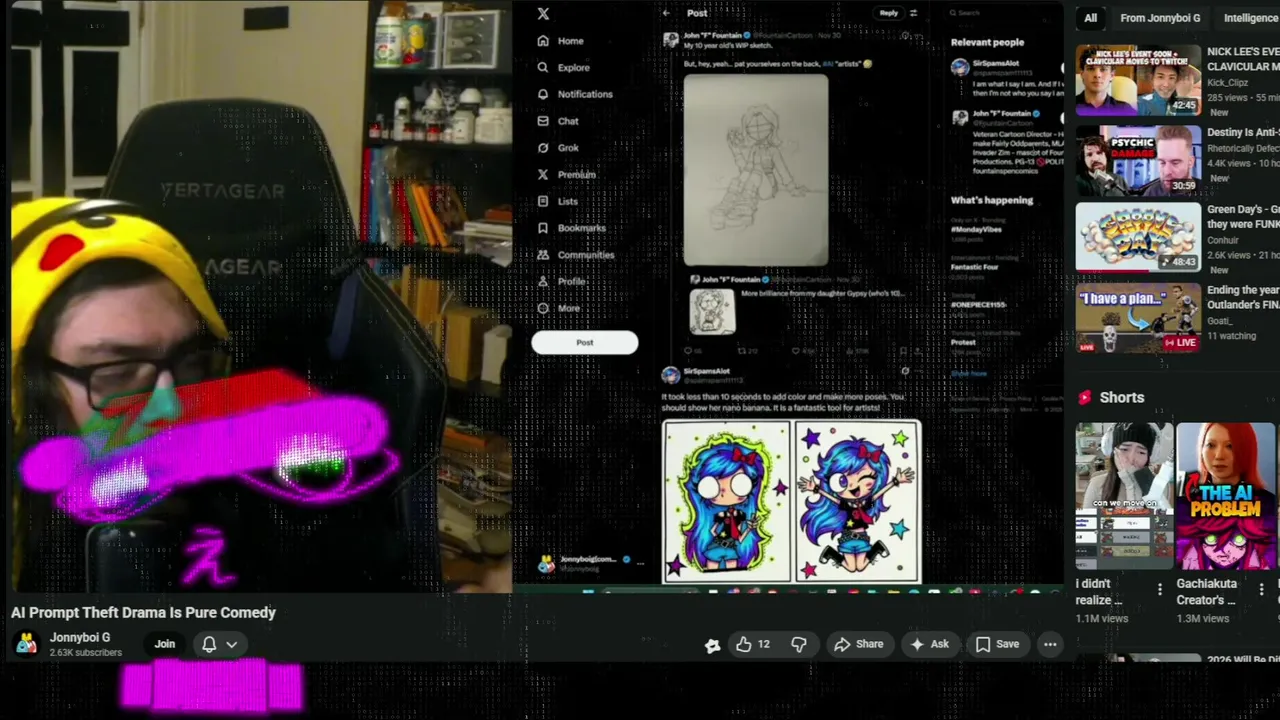Save the video to a playlist

(x=997, y=645)
